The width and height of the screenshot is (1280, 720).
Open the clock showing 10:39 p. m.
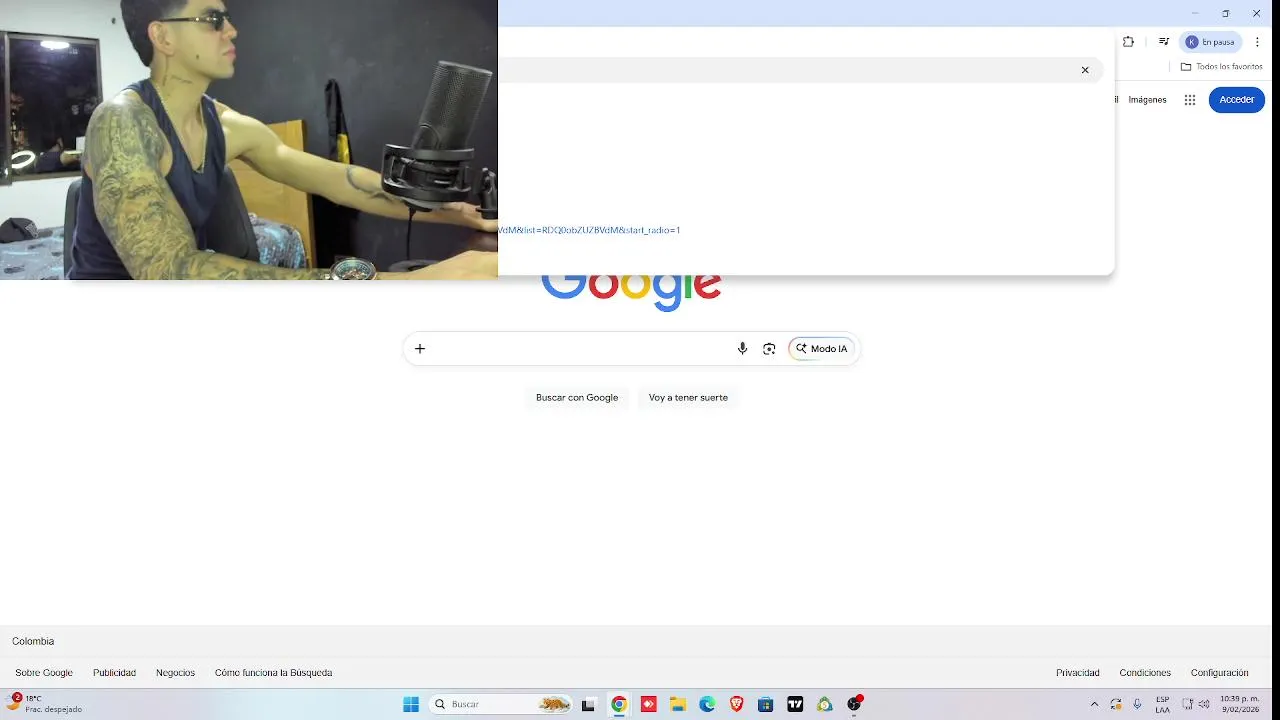click(x=1240, y=704)
